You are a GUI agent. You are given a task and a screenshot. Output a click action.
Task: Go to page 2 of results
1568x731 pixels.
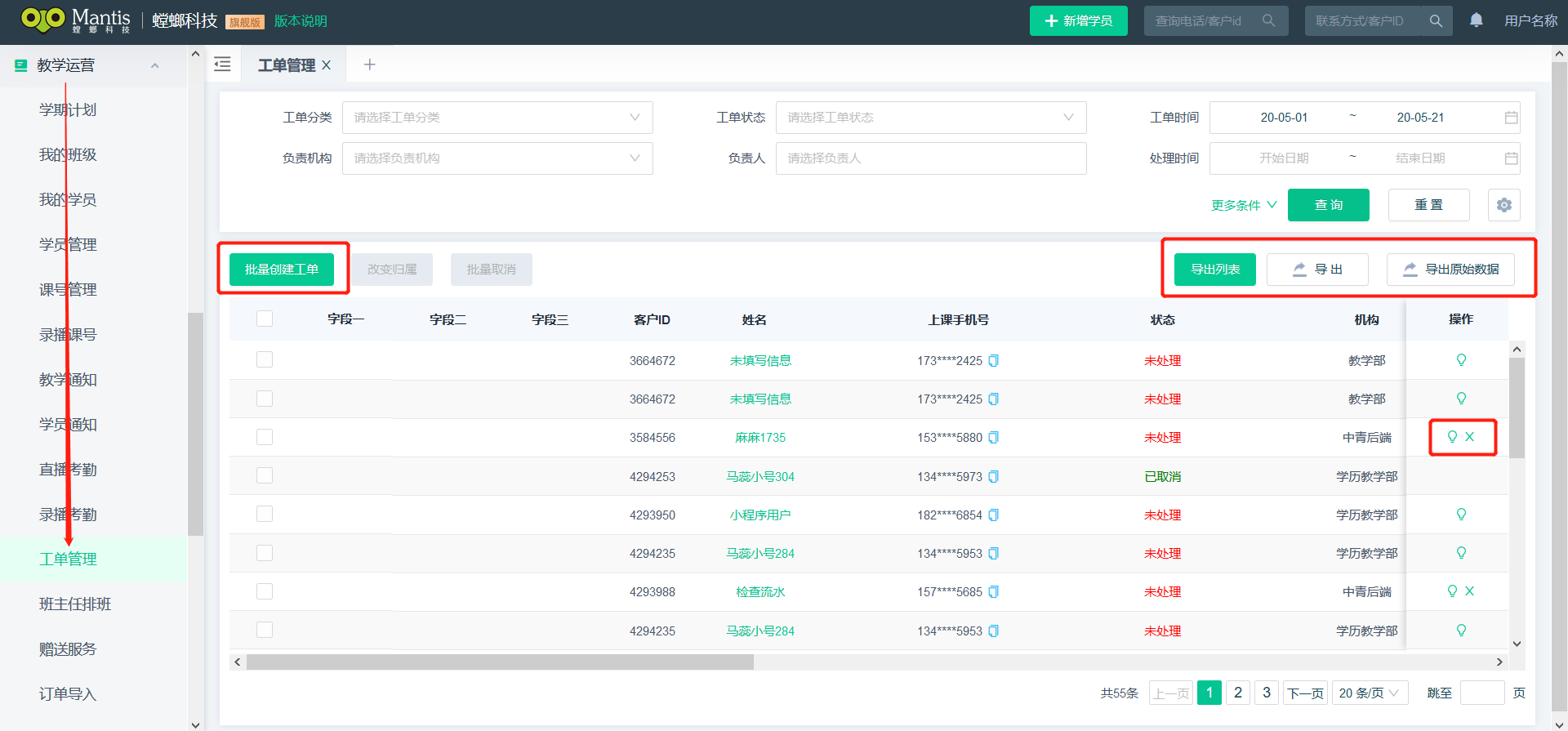pos(1238,693)
